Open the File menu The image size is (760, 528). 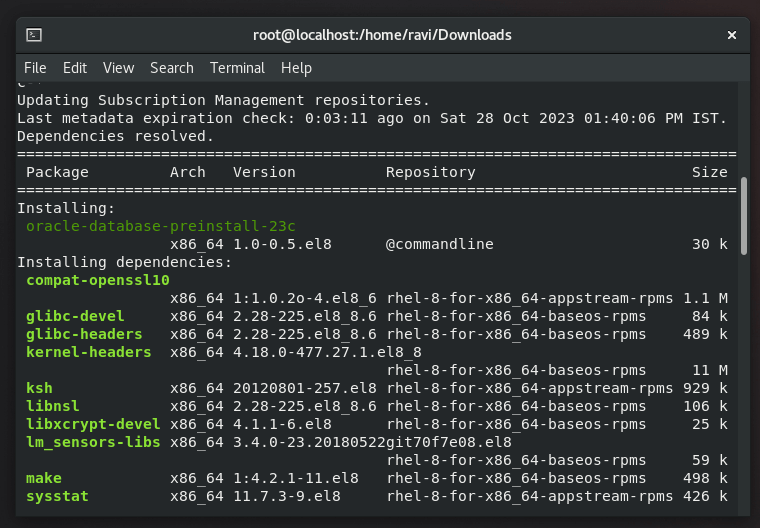[x=35, y=68]
